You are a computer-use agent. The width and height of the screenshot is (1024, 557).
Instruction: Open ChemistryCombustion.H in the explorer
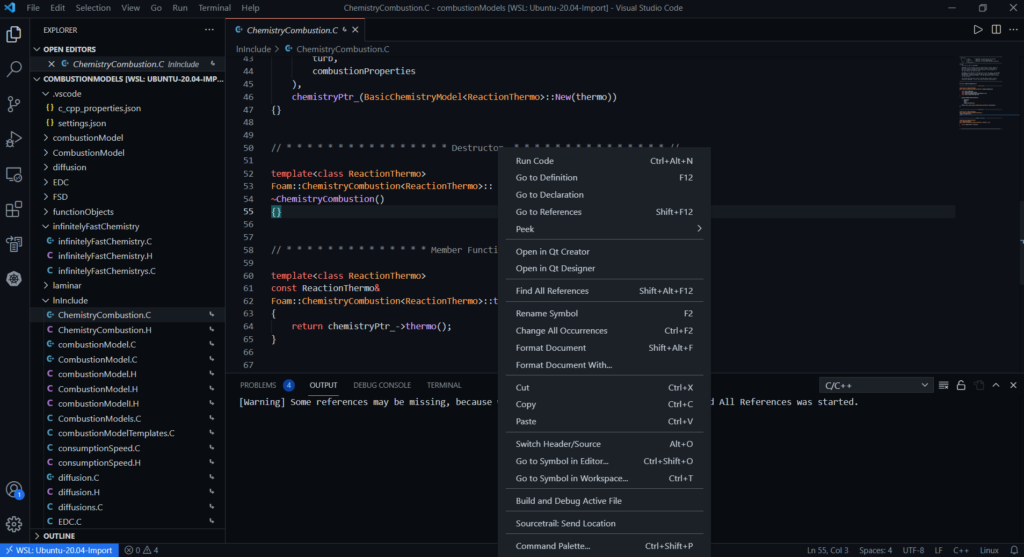point(104,330)
